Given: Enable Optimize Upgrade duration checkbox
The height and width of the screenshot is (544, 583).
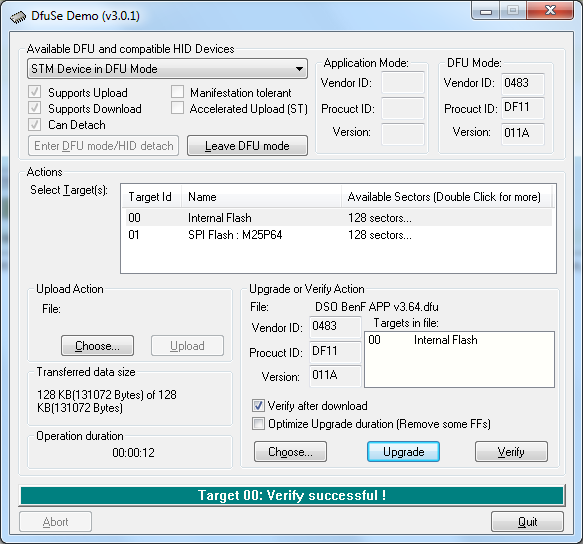Looking at the screenshot, I should tap(258, 424).
